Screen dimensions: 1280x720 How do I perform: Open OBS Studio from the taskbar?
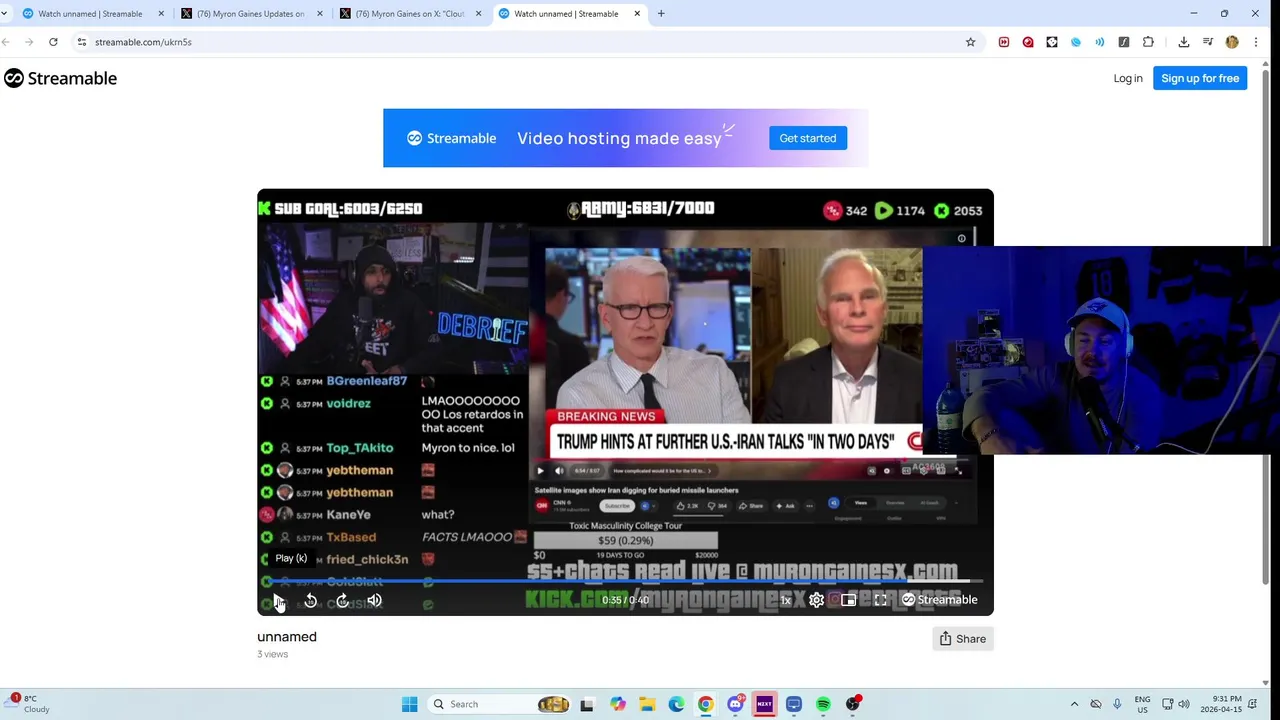click(853, 704)
